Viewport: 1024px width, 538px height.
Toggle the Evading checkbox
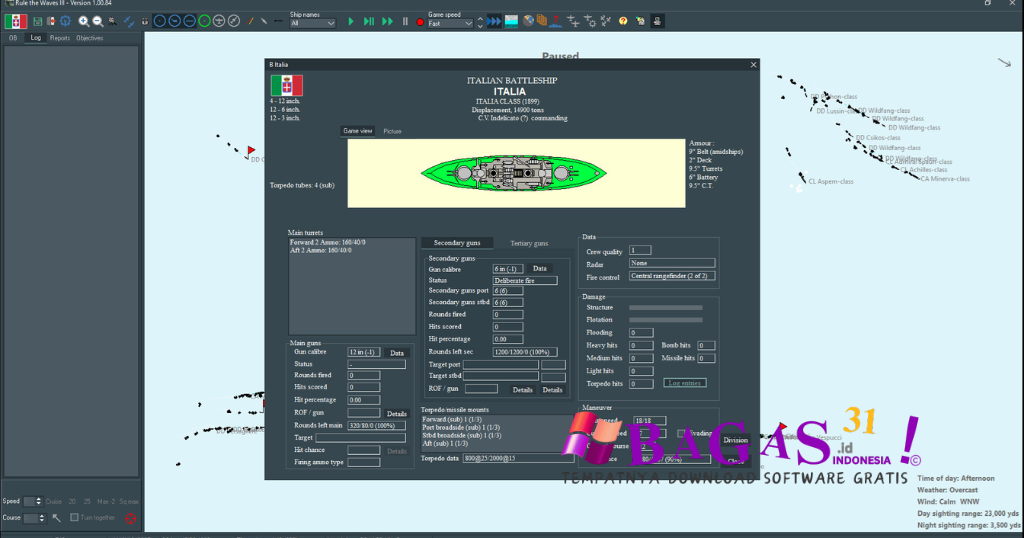click(x=680, y=433)
